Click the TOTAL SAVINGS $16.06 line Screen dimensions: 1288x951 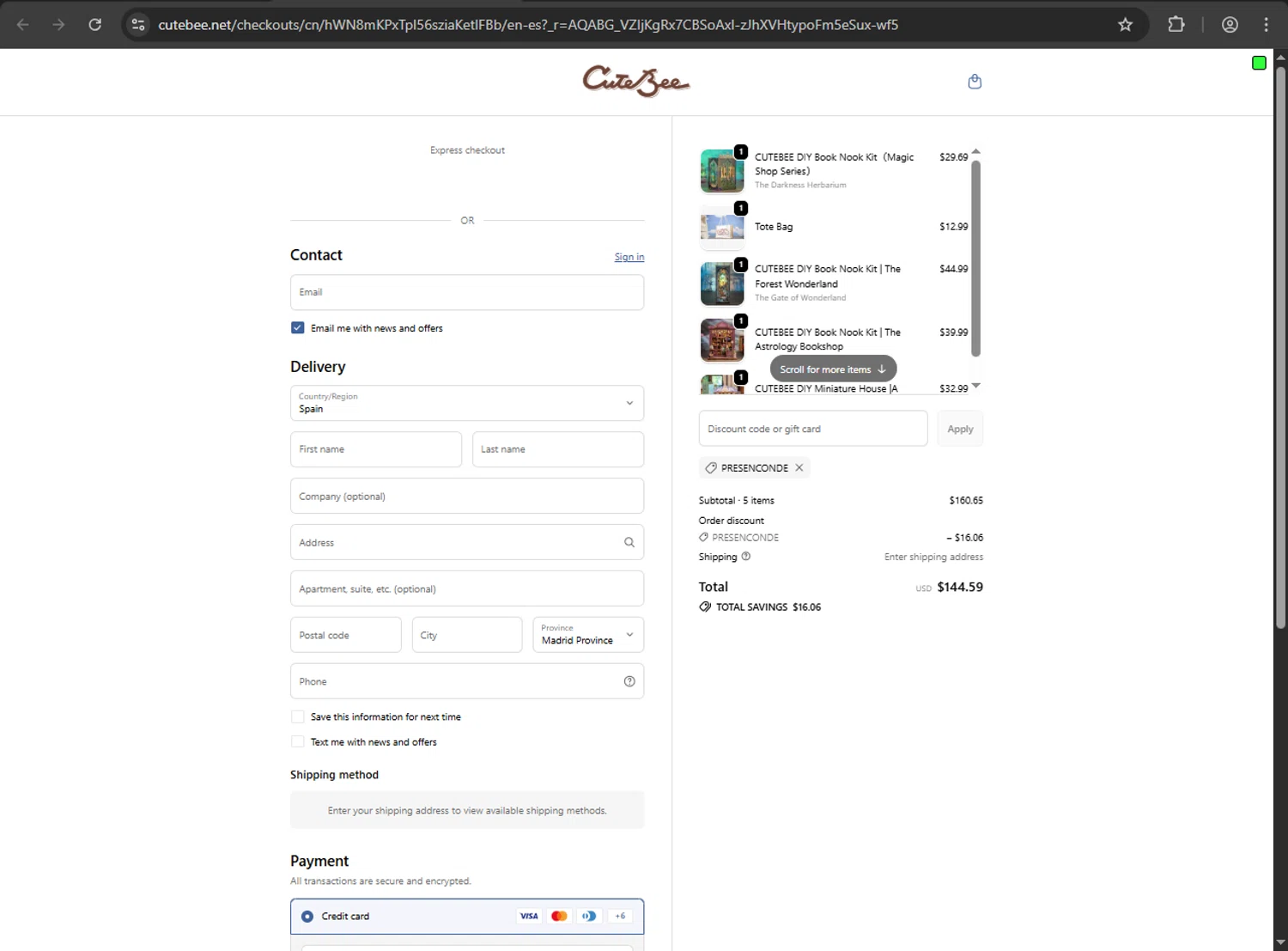[760, 607]
